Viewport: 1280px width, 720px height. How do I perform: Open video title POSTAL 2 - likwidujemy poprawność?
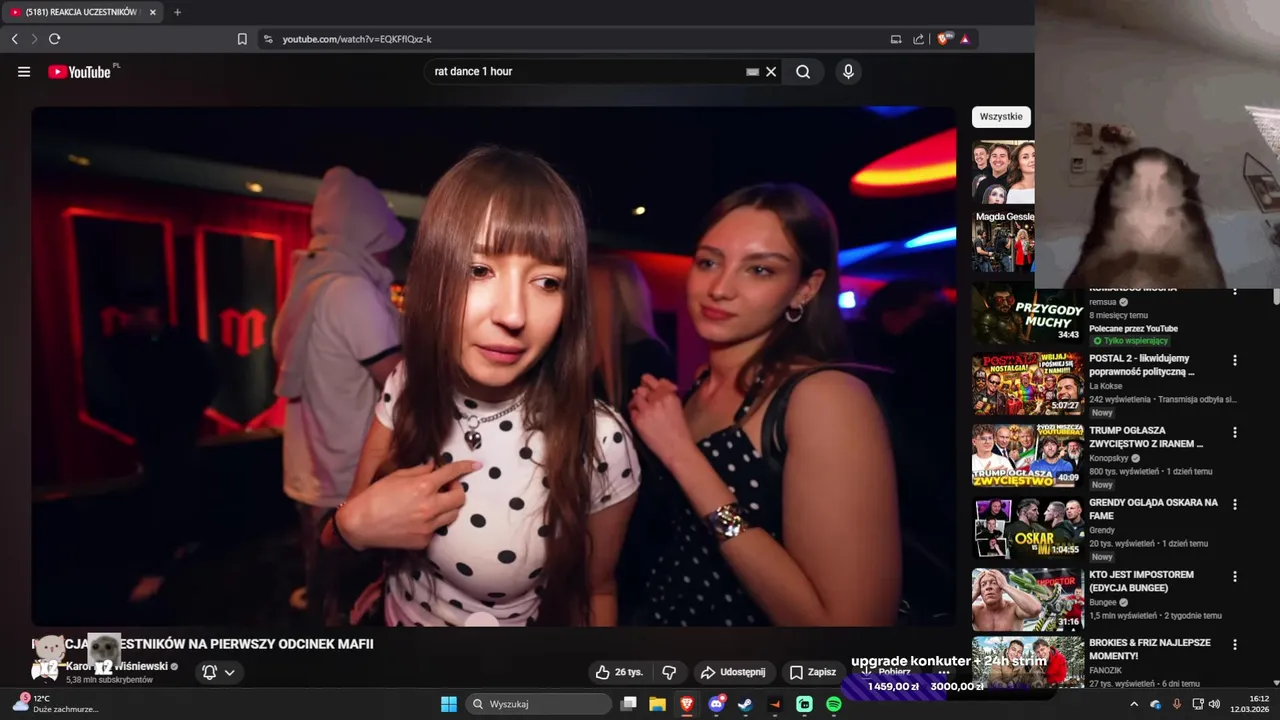(x=1142, y=365)
